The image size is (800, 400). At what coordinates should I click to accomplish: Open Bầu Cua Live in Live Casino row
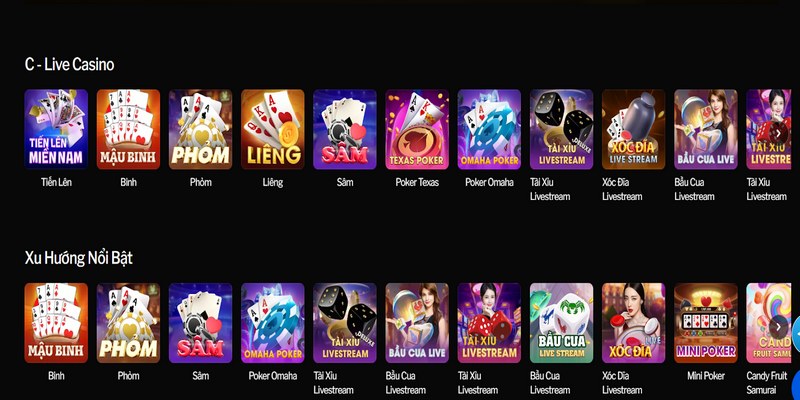[706, 129]
